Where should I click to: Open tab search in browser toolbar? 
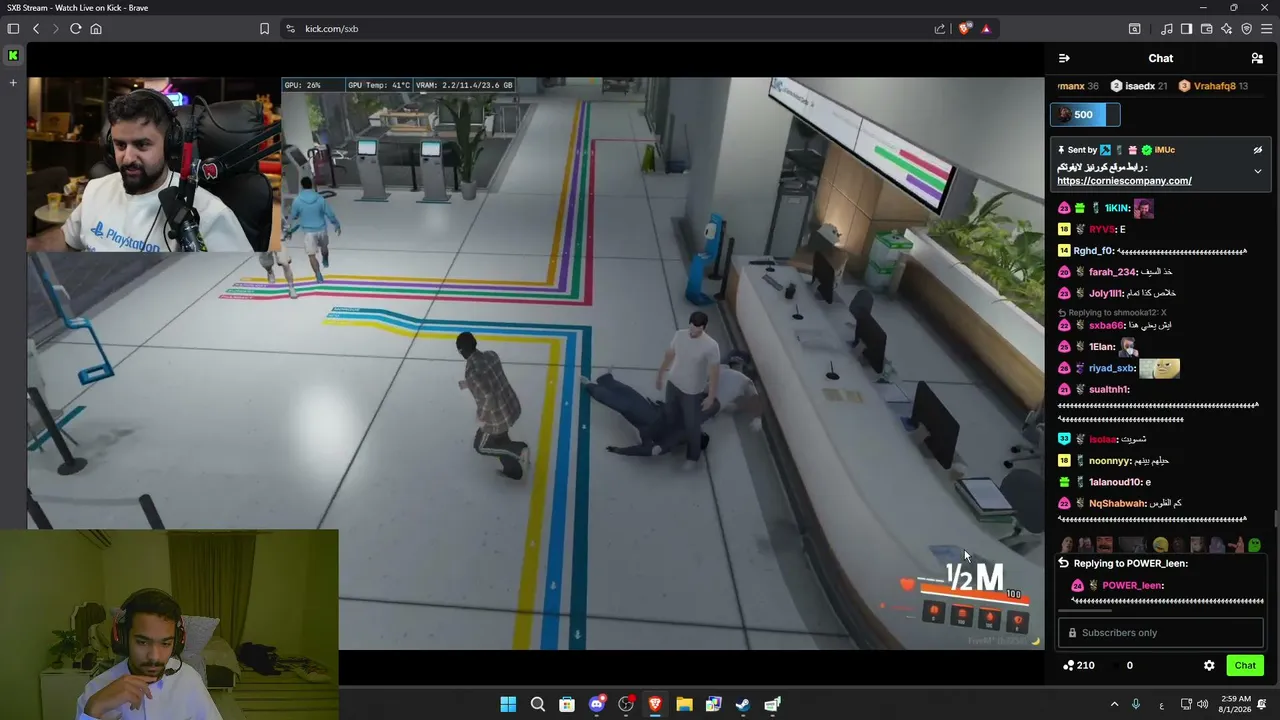tap(1135, 29)
